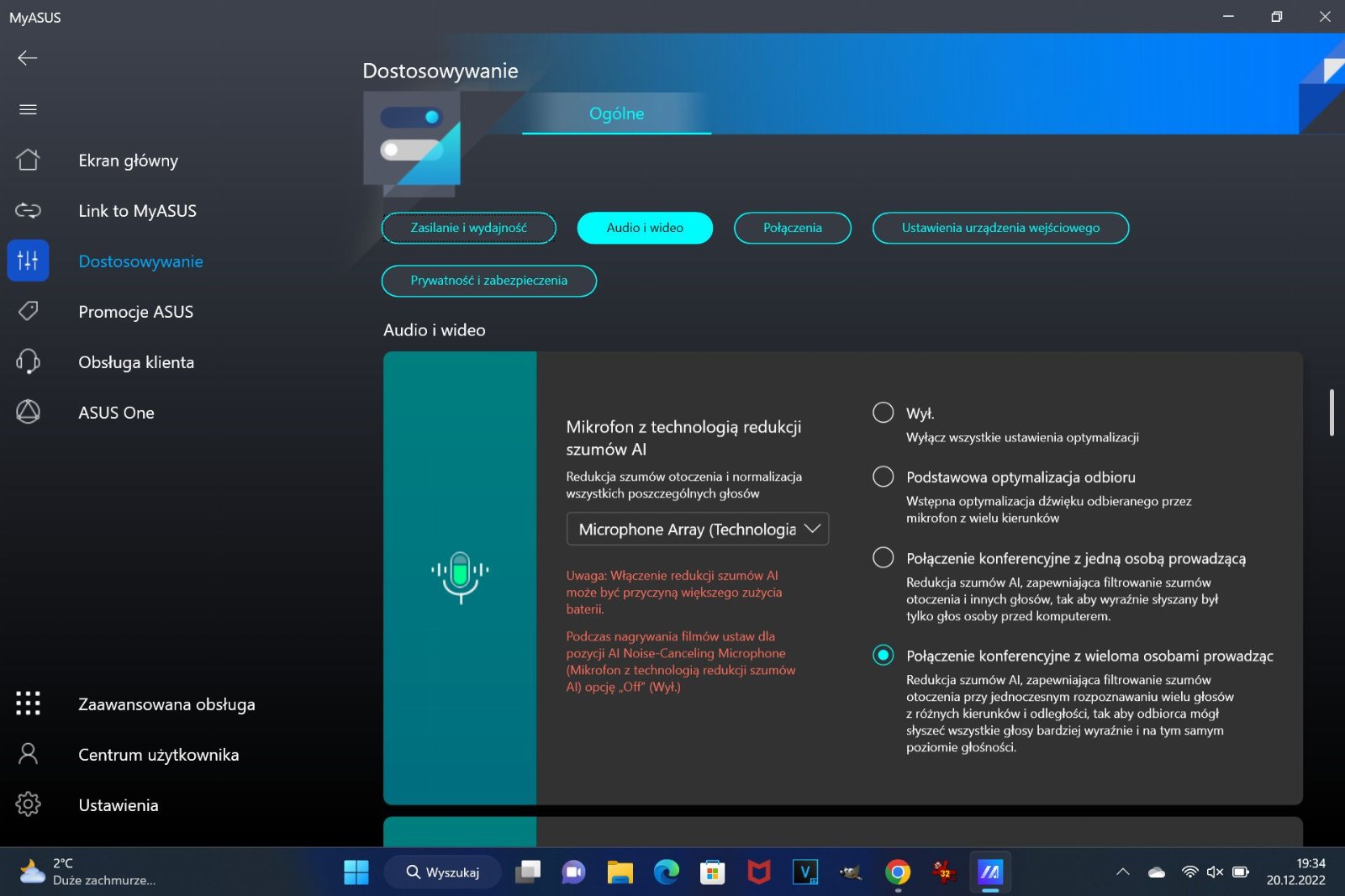Click the vertical scrollbar thumb

click(1332, 412)
